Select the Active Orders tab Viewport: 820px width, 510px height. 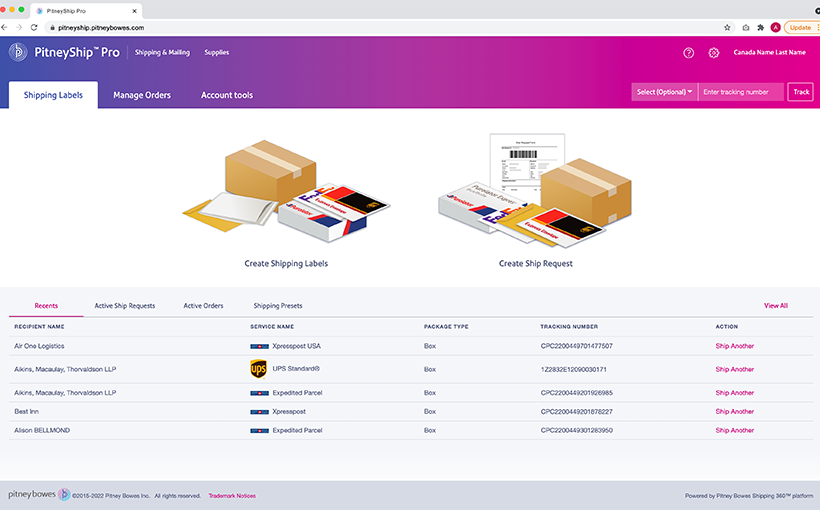coord(203,305)
